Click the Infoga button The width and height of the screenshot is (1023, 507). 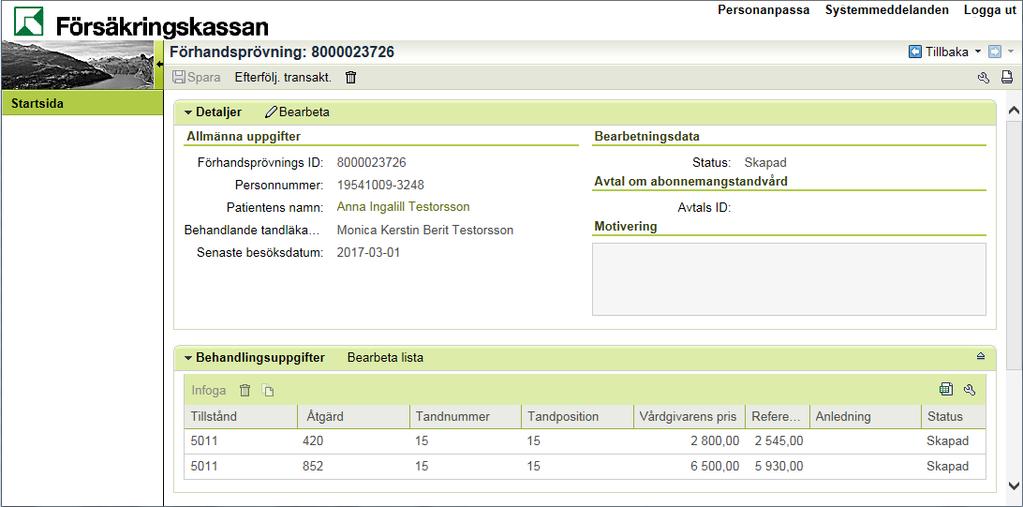point(209,390)
